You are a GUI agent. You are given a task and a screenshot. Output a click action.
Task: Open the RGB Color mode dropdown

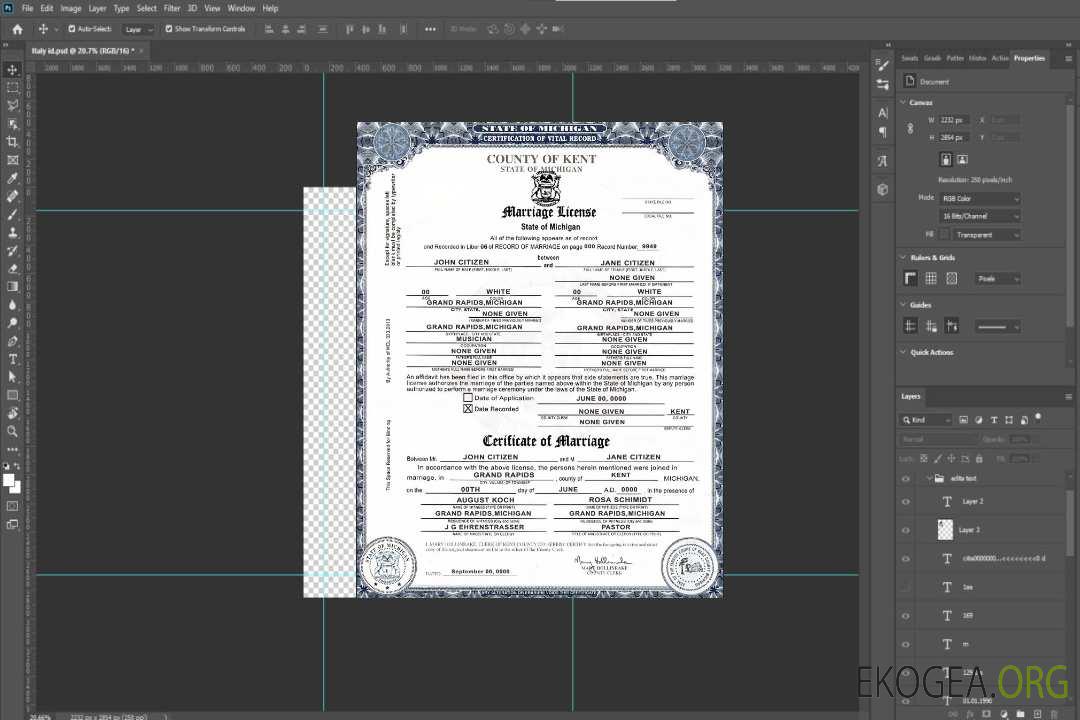tap(980, 198)
